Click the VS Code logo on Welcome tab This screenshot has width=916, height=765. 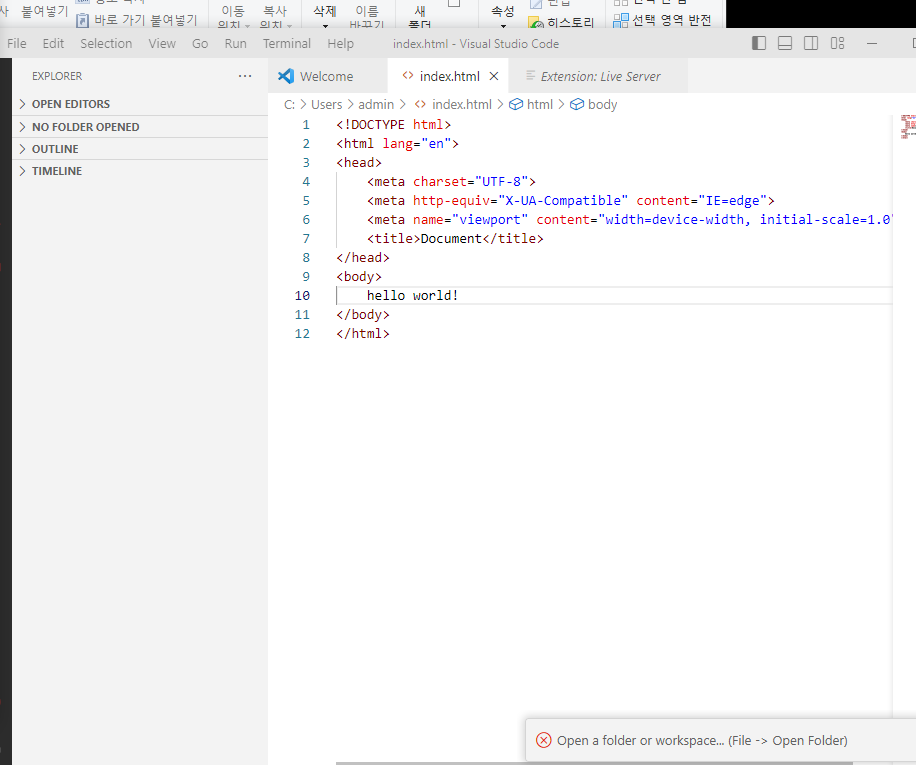coord(286,76)
